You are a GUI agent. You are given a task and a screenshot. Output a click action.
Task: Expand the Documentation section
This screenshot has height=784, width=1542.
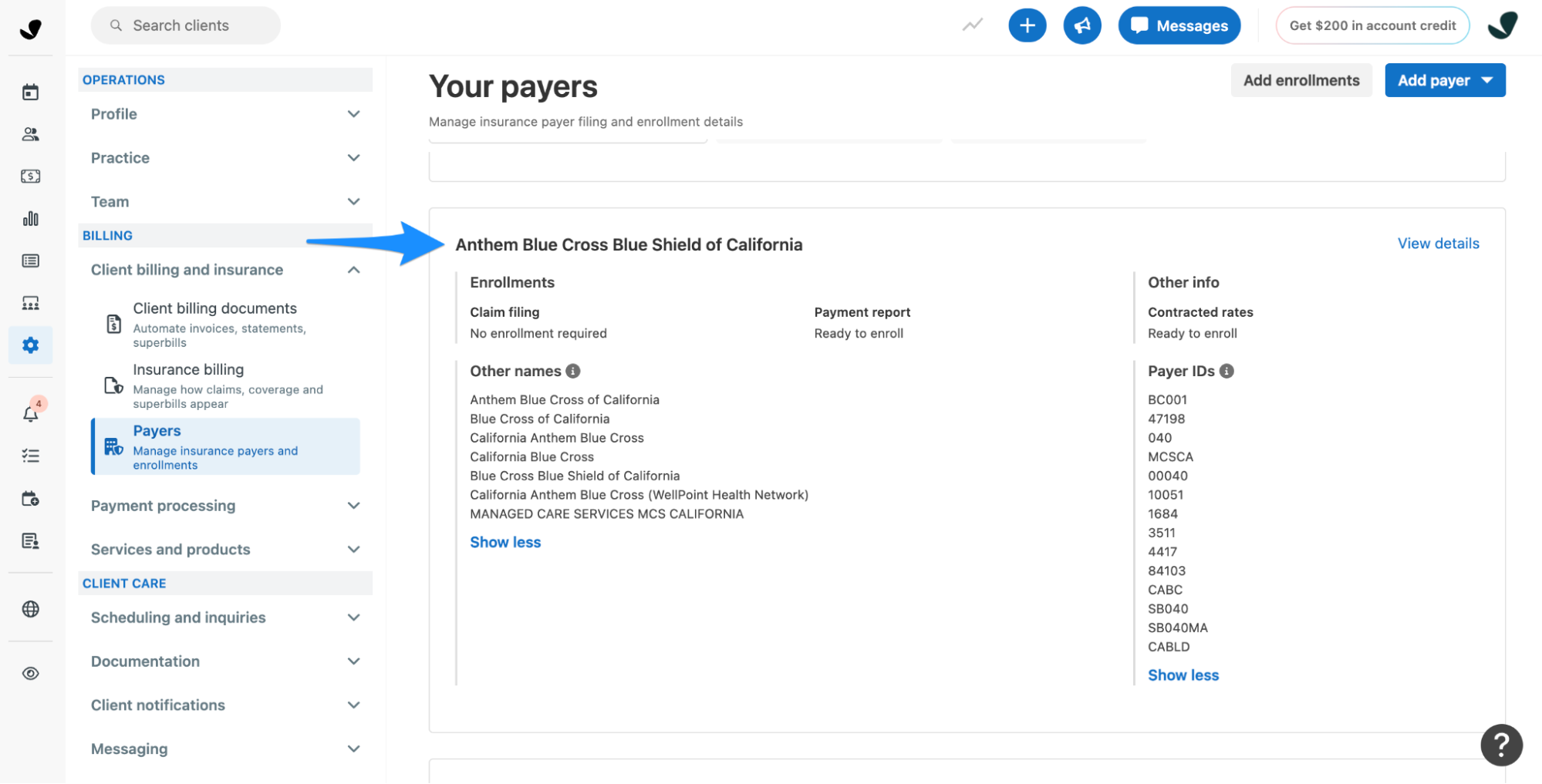click(x=225, y=661)
